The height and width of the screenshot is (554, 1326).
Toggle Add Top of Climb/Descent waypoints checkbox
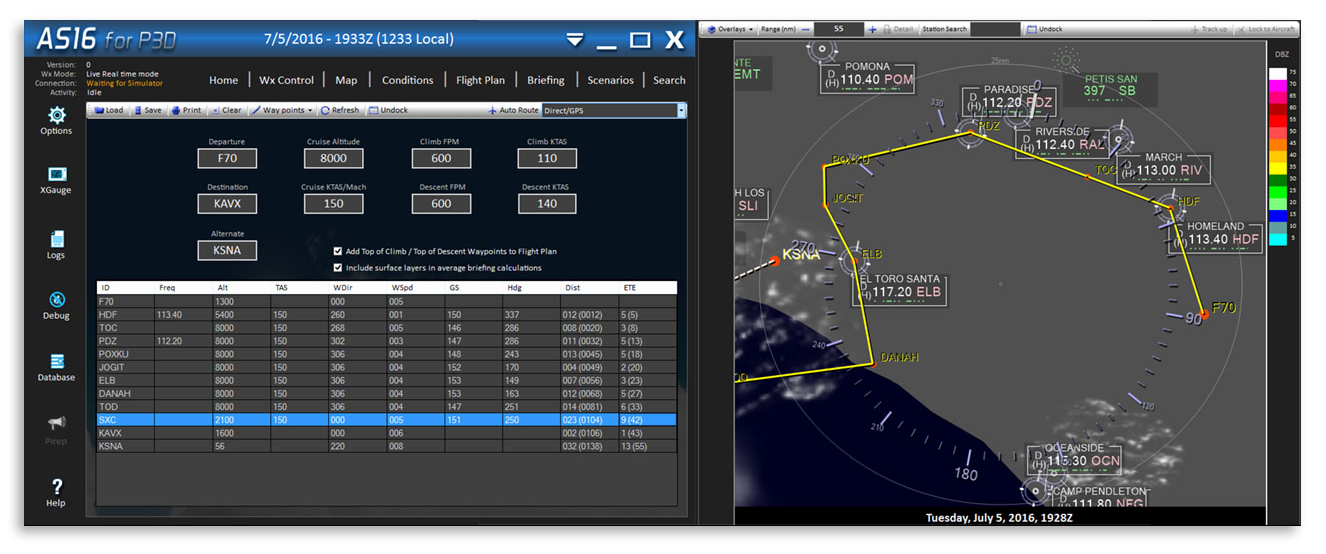[338, 251]
